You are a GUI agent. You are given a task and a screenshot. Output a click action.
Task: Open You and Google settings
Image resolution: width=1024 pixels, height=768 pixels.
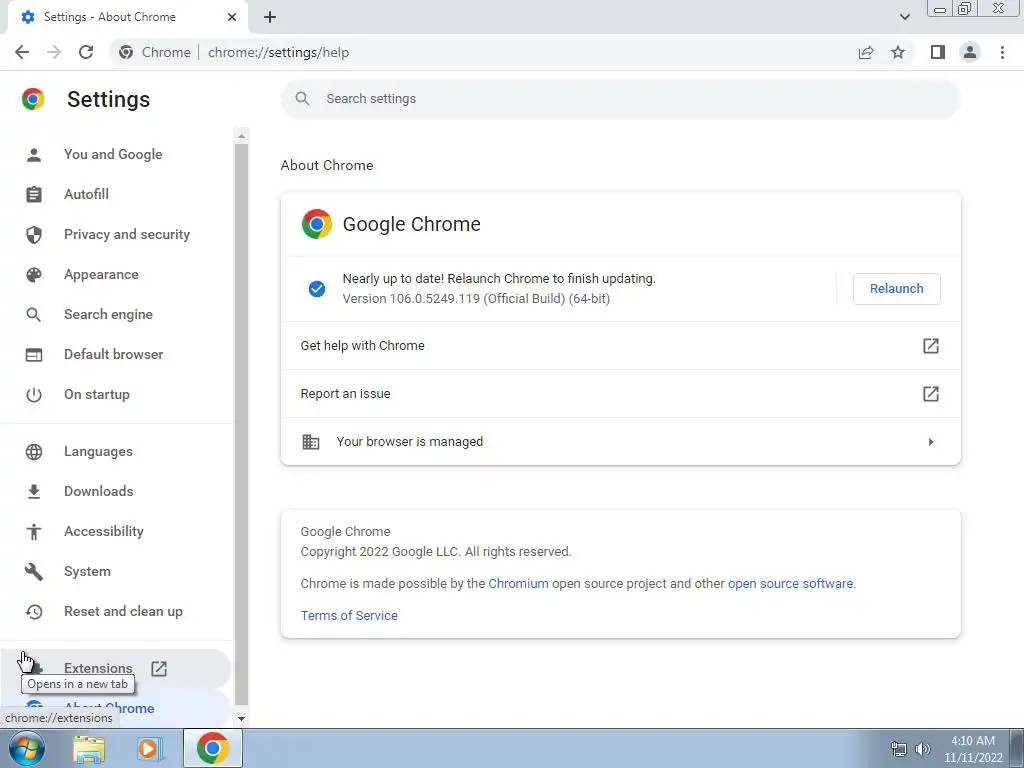point(113,155)
